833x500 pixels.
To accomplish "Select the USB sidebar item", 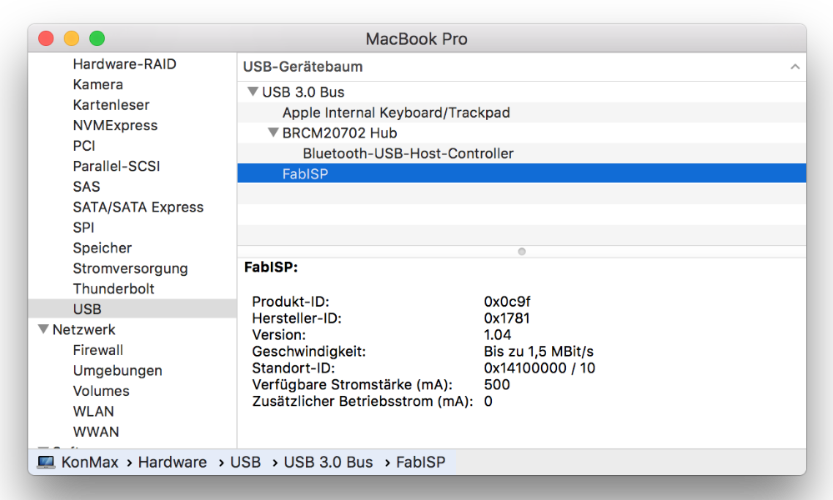I will [132, 309].
